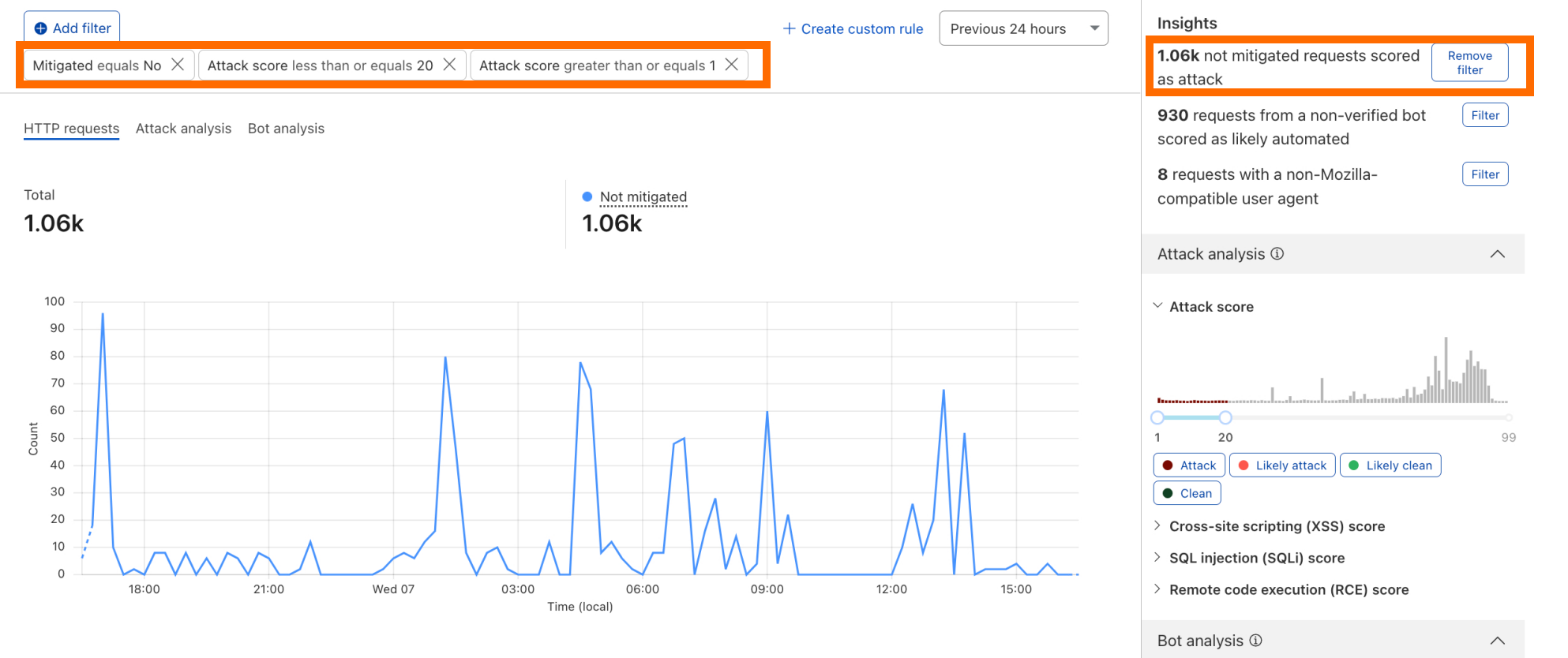This screenshot has height=658, width=1568.
Task: Collapse the Attack score subsection
Action: point(1157,305)
